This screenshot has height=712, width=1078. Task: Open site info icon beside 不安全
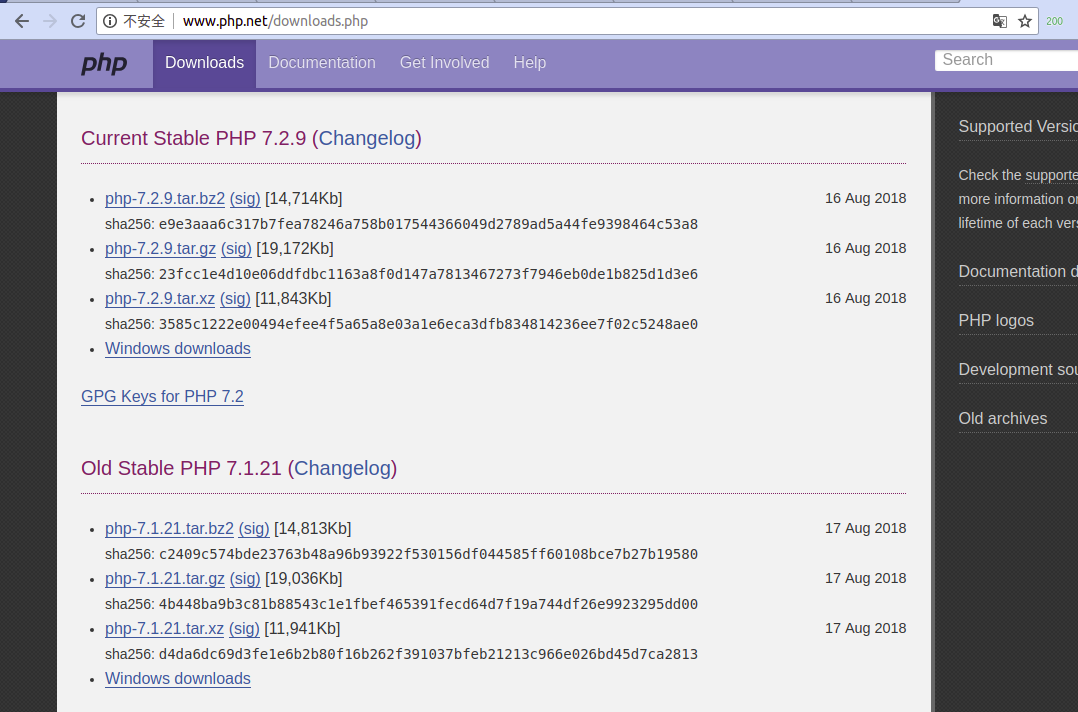click(x=109, y=21)
